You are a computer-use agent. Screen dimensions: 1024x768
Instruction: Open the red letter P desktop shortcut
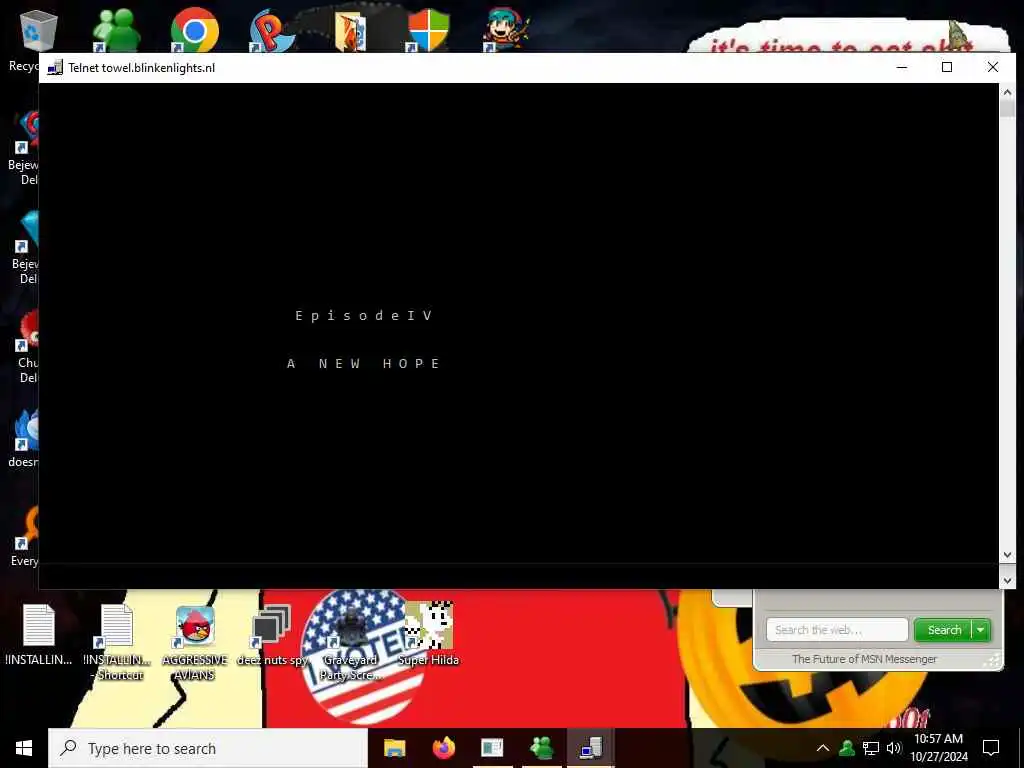pyautogui.click(x=273, y=31)
